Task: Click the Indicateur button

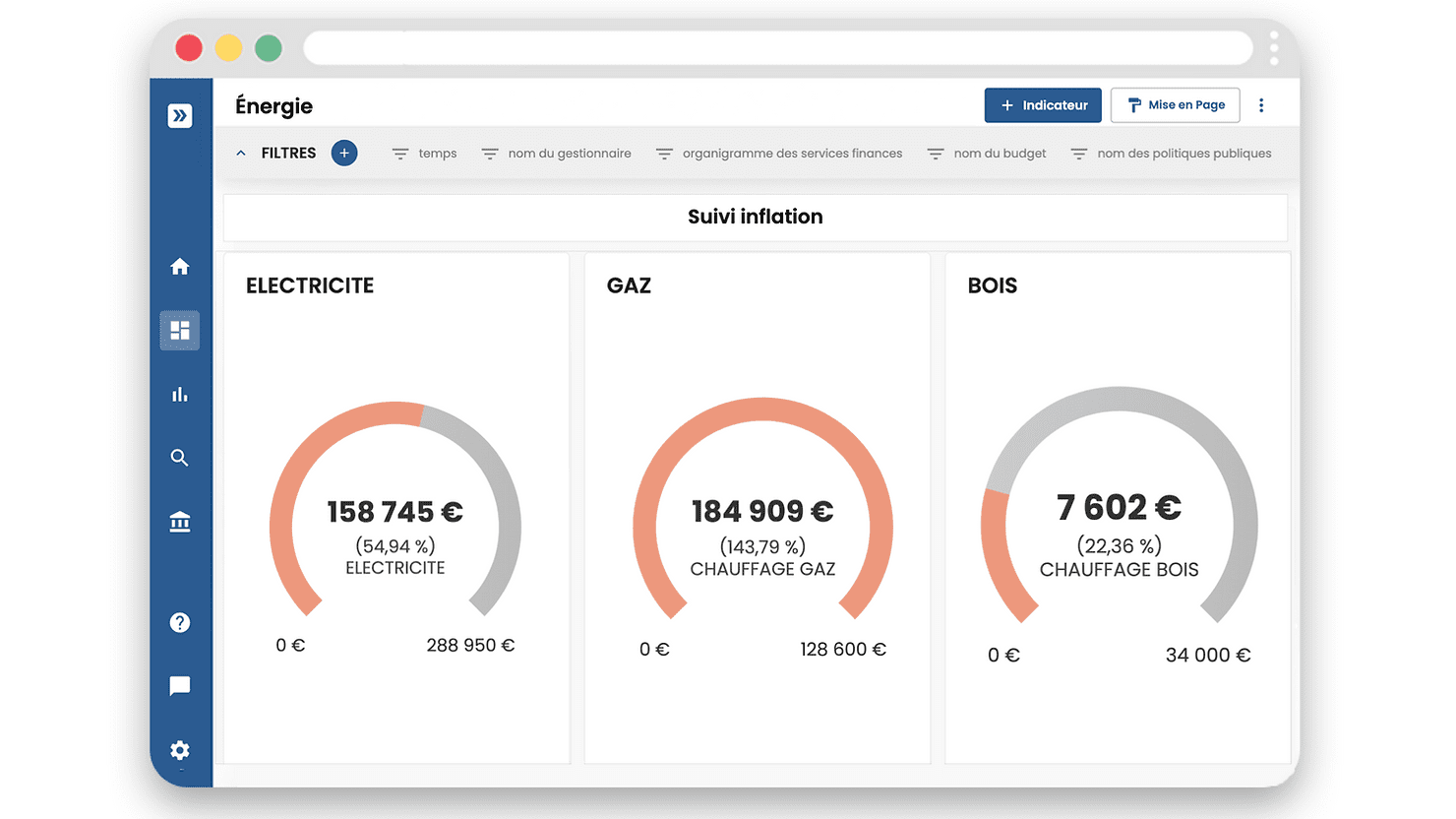Action: pos(1043,105)
